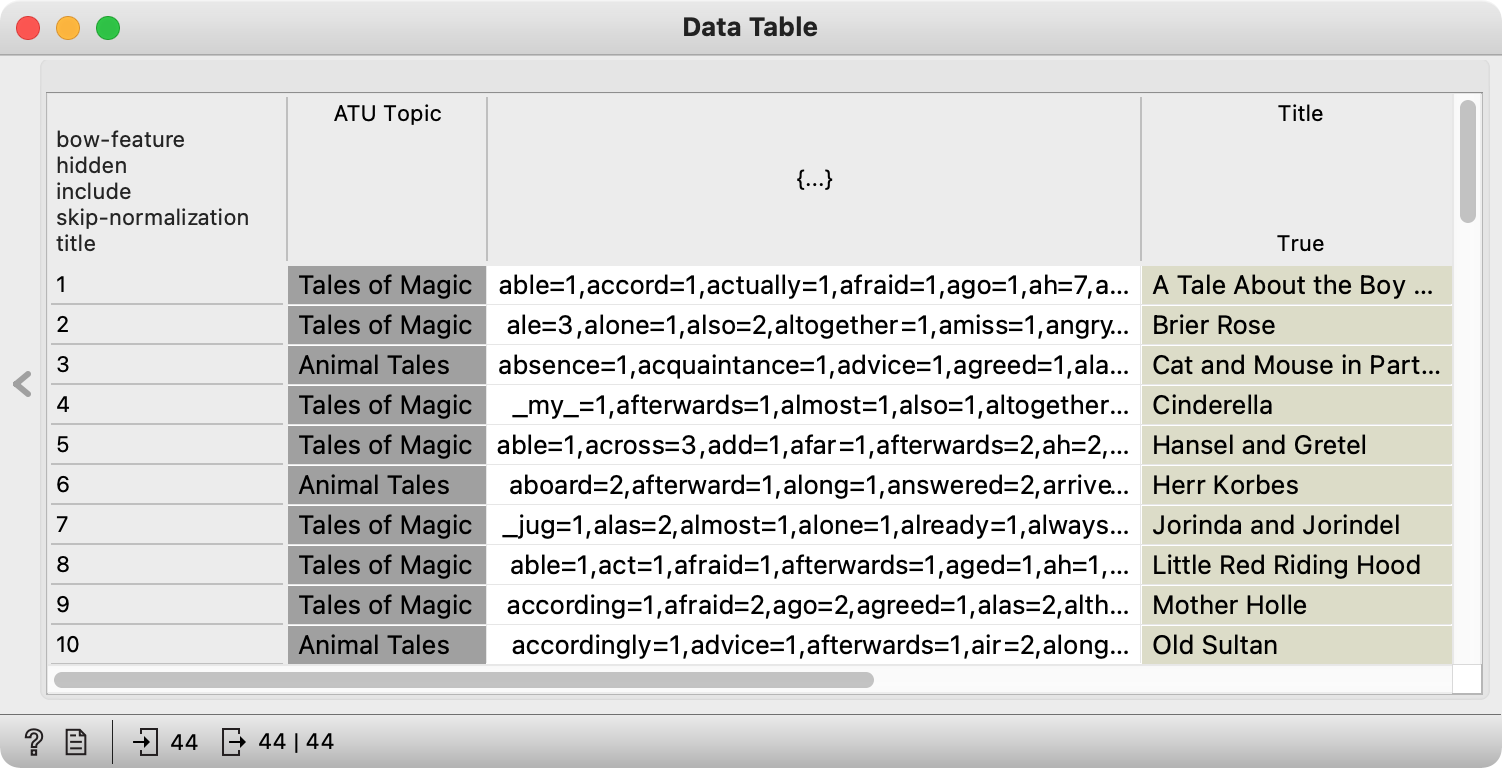Click the table corner header with bow-feature labels
The width and height of the screenshot is (1502, 768).
click(x=167, y=179)
